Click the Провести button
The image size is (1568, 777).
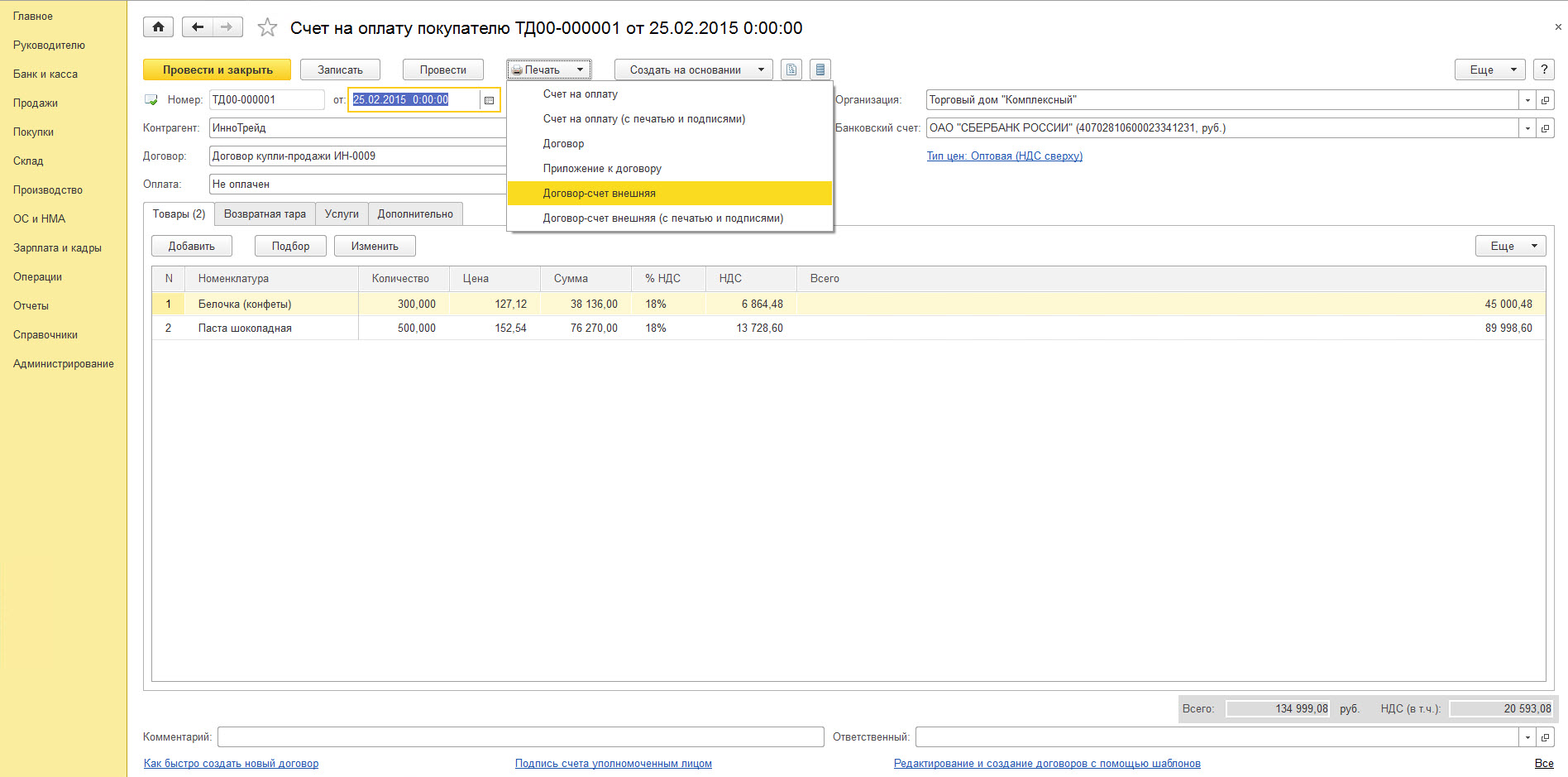tap(443, 70)
